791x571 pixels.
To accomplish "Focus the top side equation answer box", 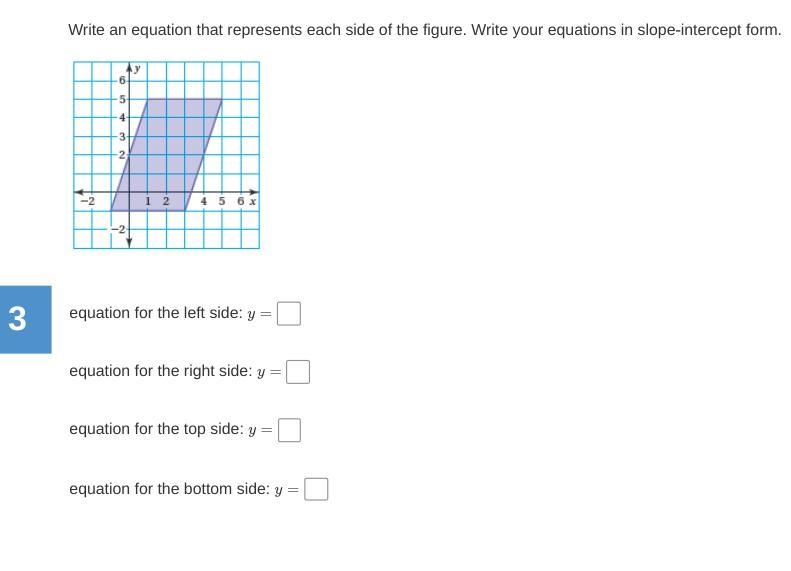I will coord(289,430).
